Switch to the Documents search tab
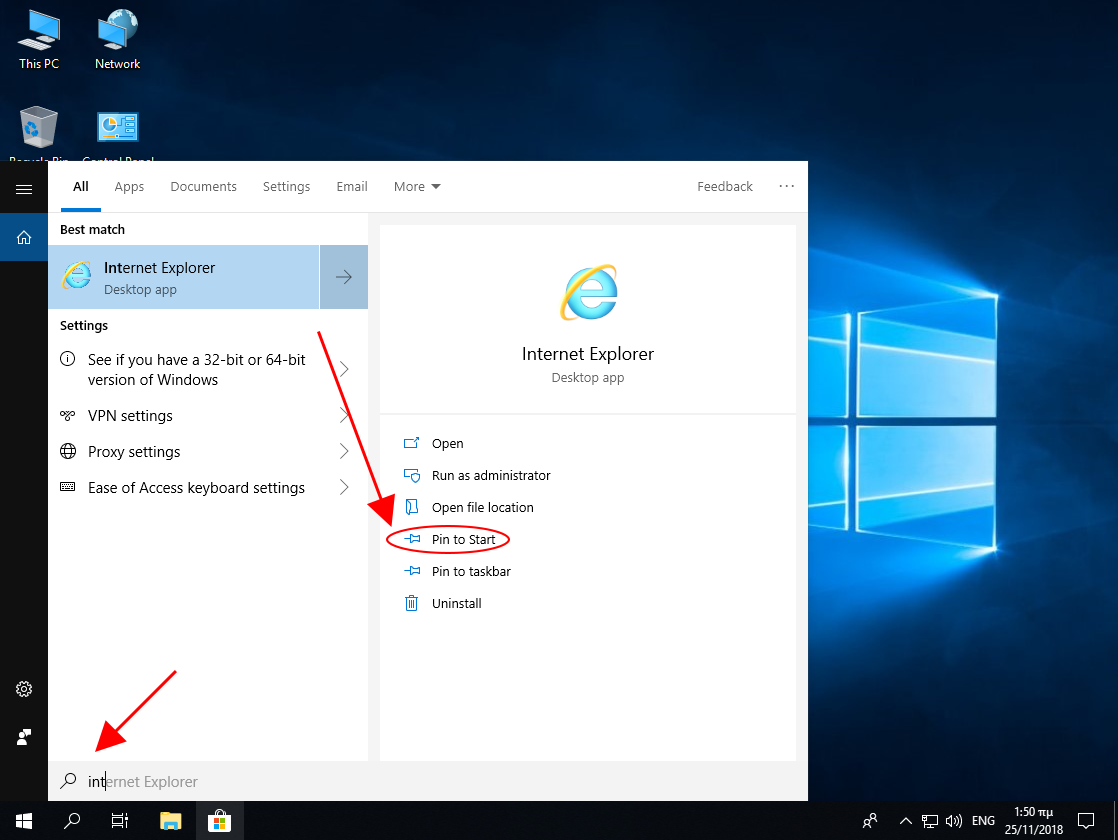 (x=203, y=187)
